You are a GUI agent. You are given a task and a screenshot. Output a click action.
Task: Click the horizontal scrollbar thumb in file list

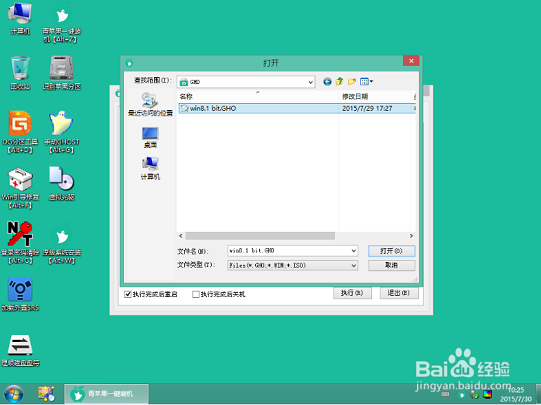[260, 236]
